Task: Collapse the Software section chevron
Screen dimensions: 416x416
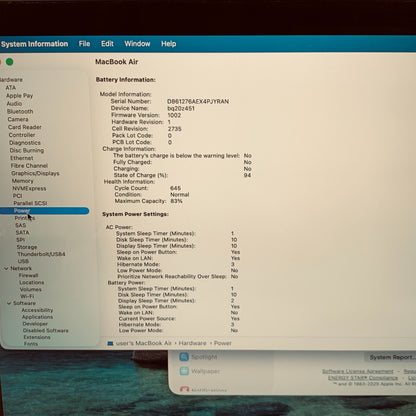Action: [9, 303]
